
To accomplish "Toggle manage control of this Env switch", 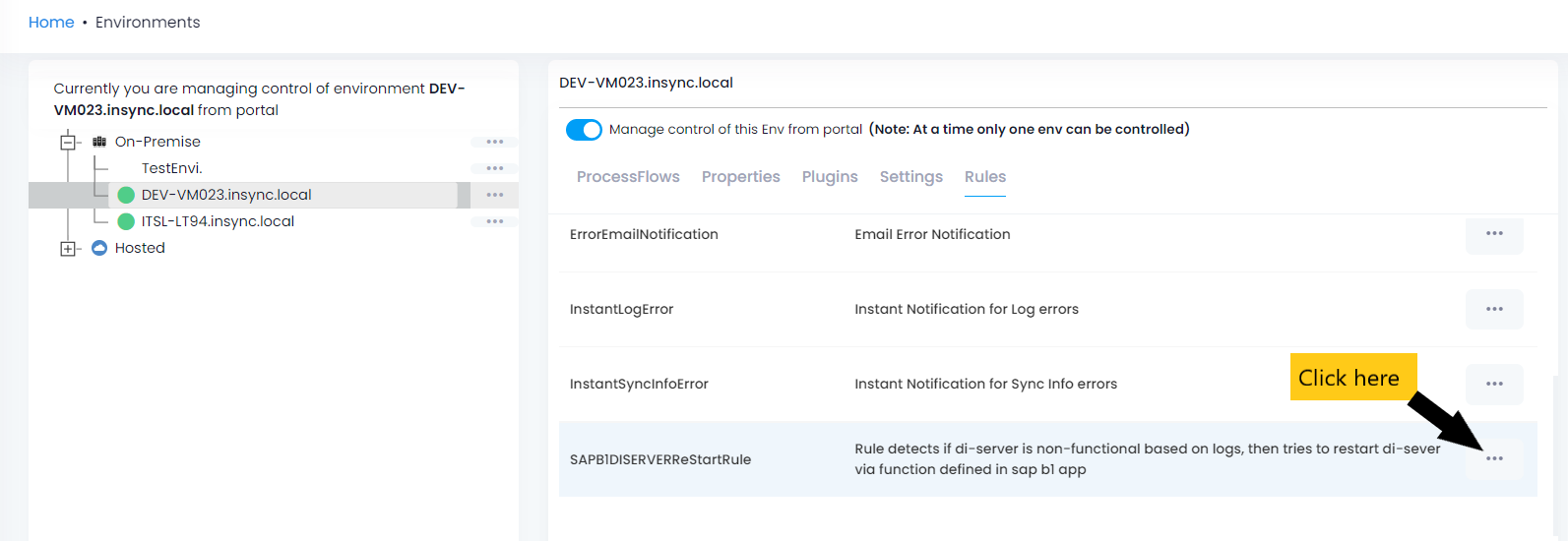I will [x=584, y=130].
